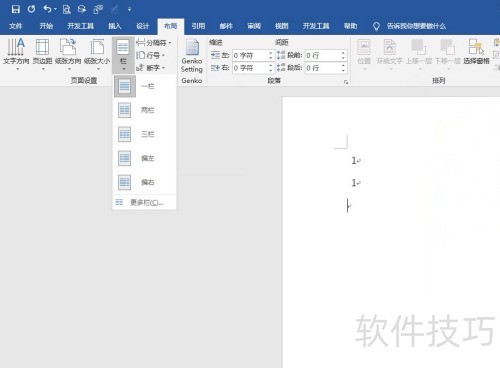500x368 pixels.
Task: Switch to the 视图 tab
Action: pos(282,26)
